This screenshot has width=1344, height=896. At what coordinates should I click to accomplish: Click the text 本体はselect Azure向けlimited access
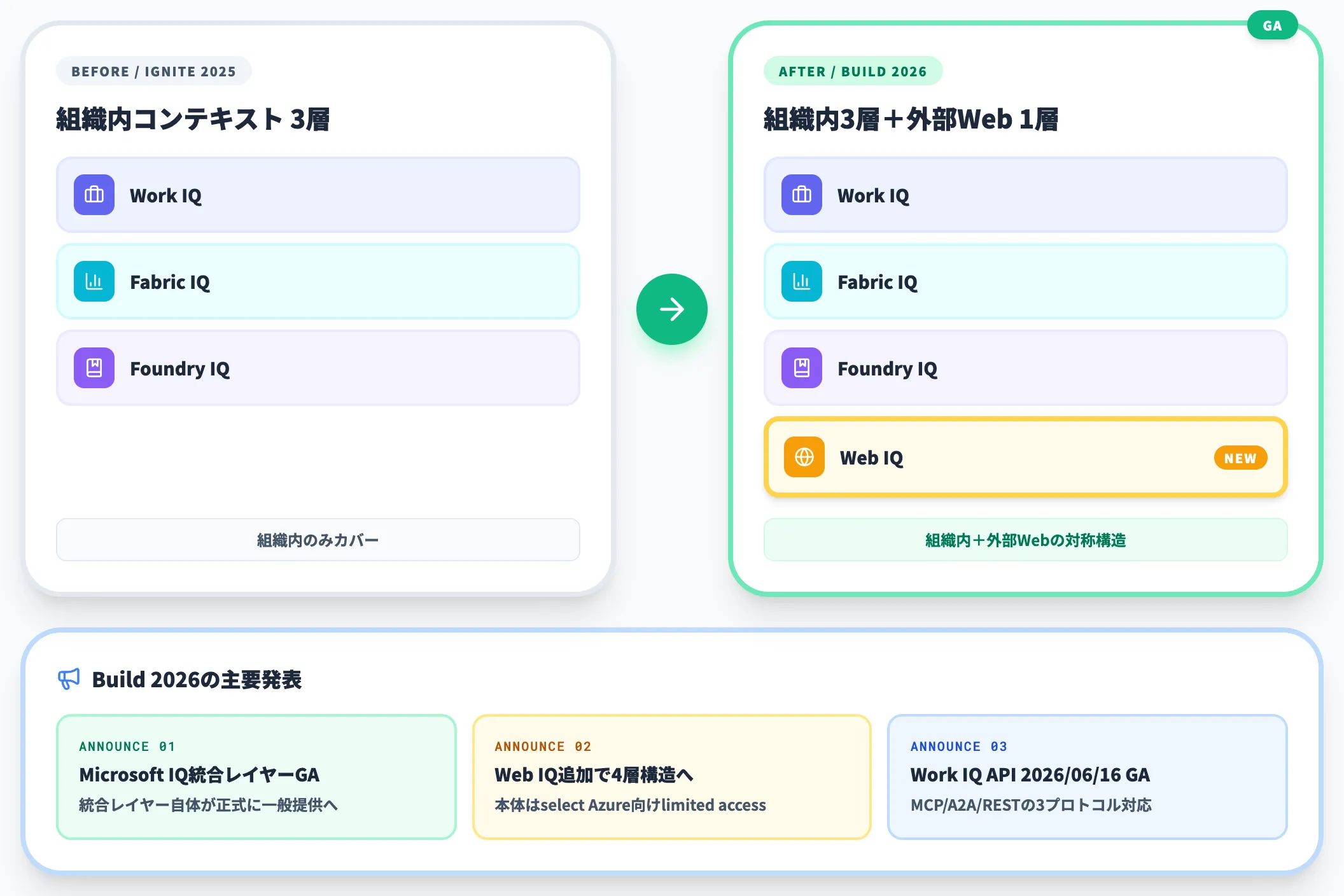tap(630, 805)
